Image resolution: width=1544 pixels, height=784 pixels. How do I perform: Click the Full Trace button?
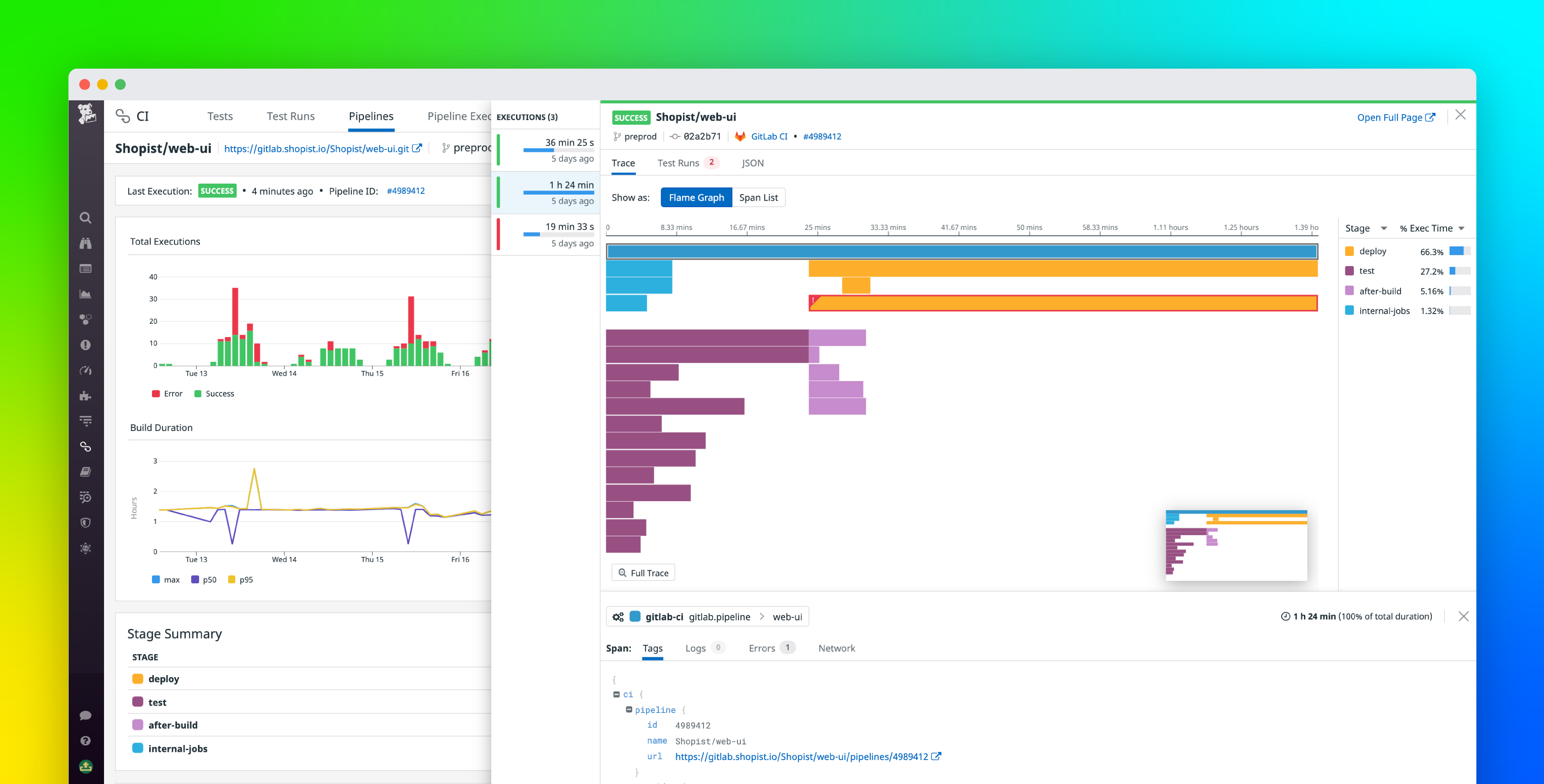(x=643, y=572)
